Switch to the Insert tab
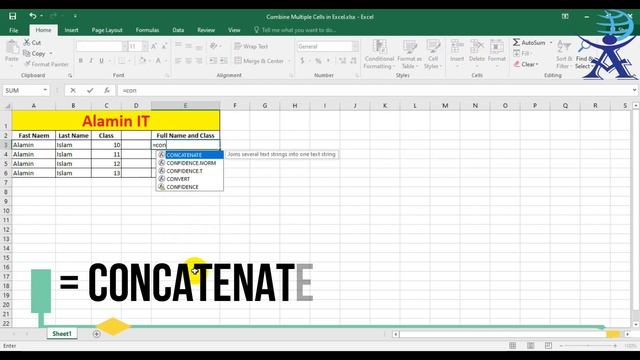The image size is (640, 360). click(x=71, y=30)
